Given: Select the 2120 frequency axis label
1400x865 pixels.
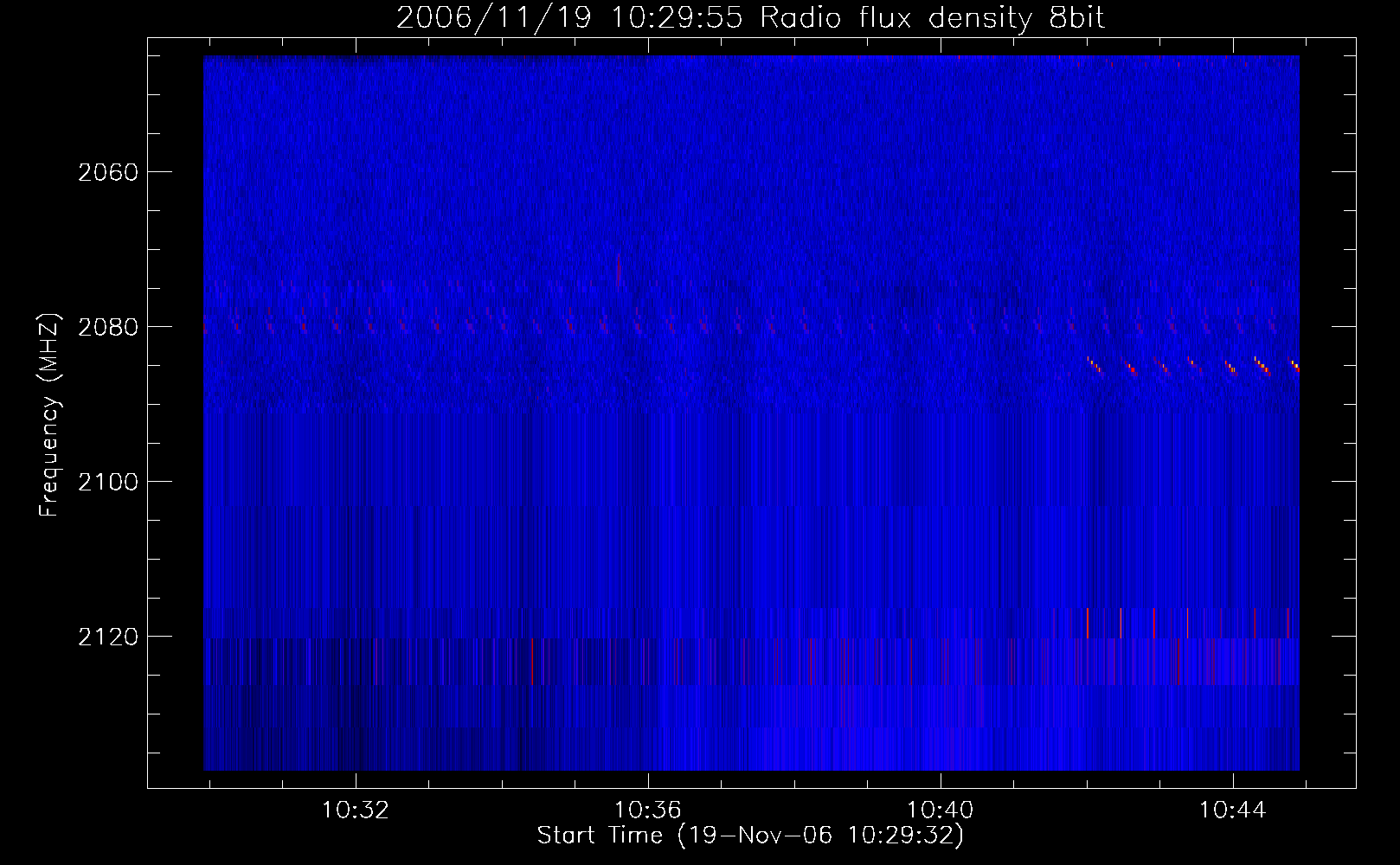Looking at the screenshot, I should [x=108, y=637].
